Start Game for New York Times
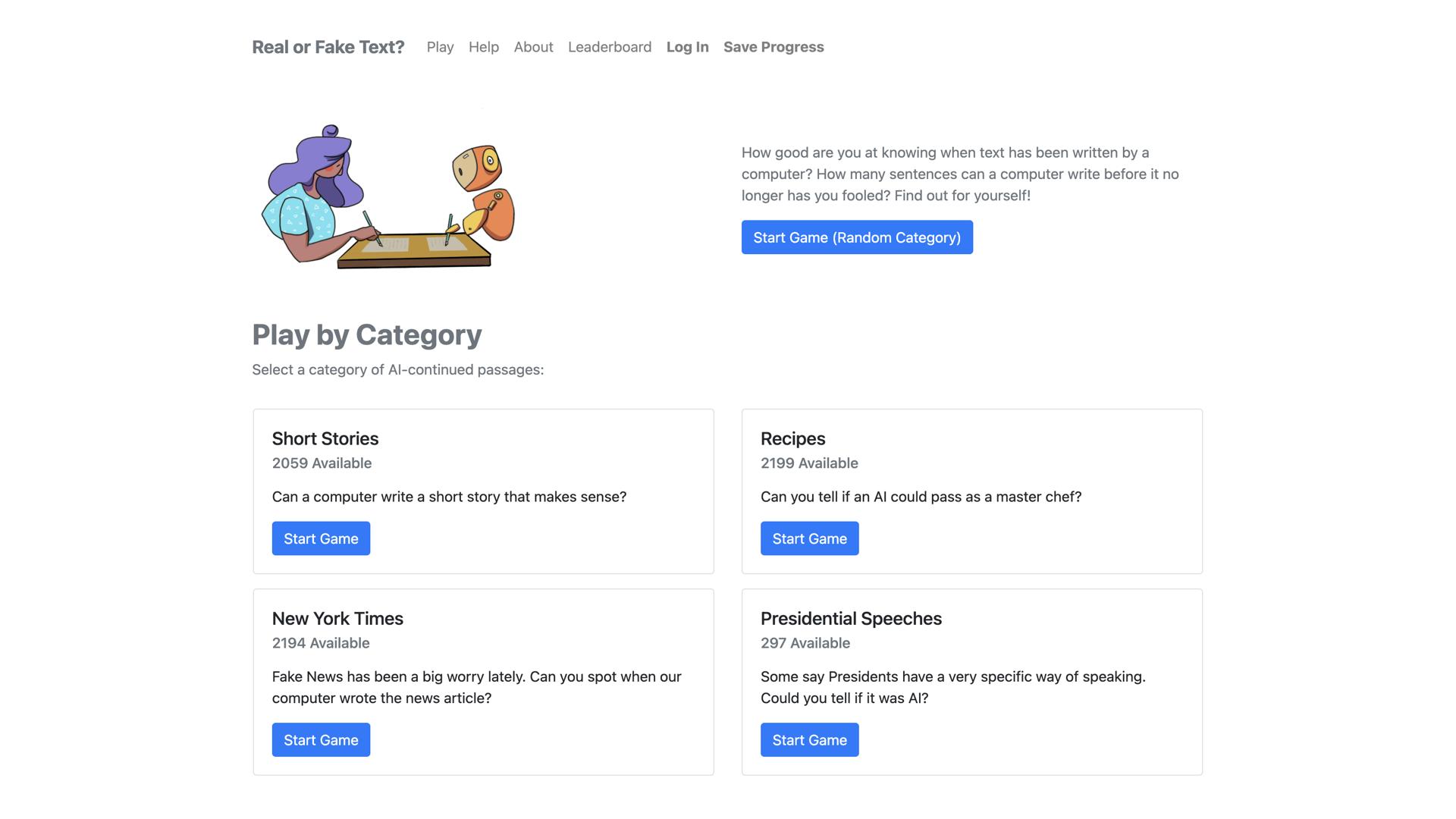 tap(321, 740)
